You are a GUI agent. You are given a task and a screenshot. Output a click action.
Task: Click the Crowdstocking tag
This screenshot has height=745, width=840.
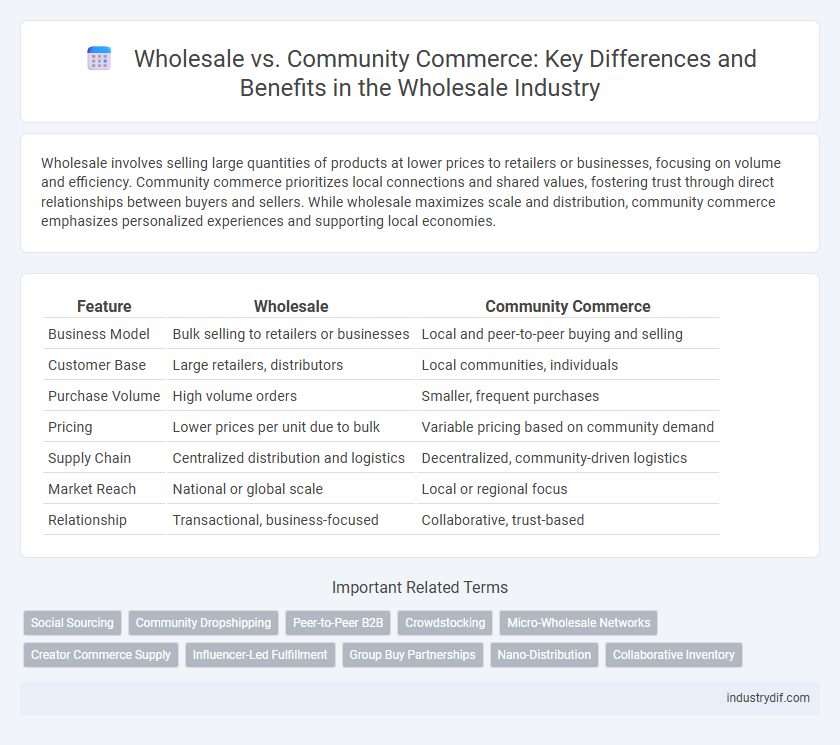tap(445, 623)
